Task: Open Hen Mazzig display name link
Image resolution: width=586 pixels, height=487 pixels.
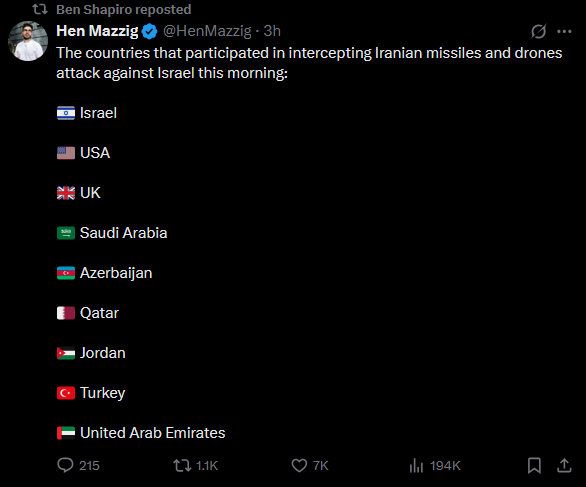Action: click(x=97, y=31)
